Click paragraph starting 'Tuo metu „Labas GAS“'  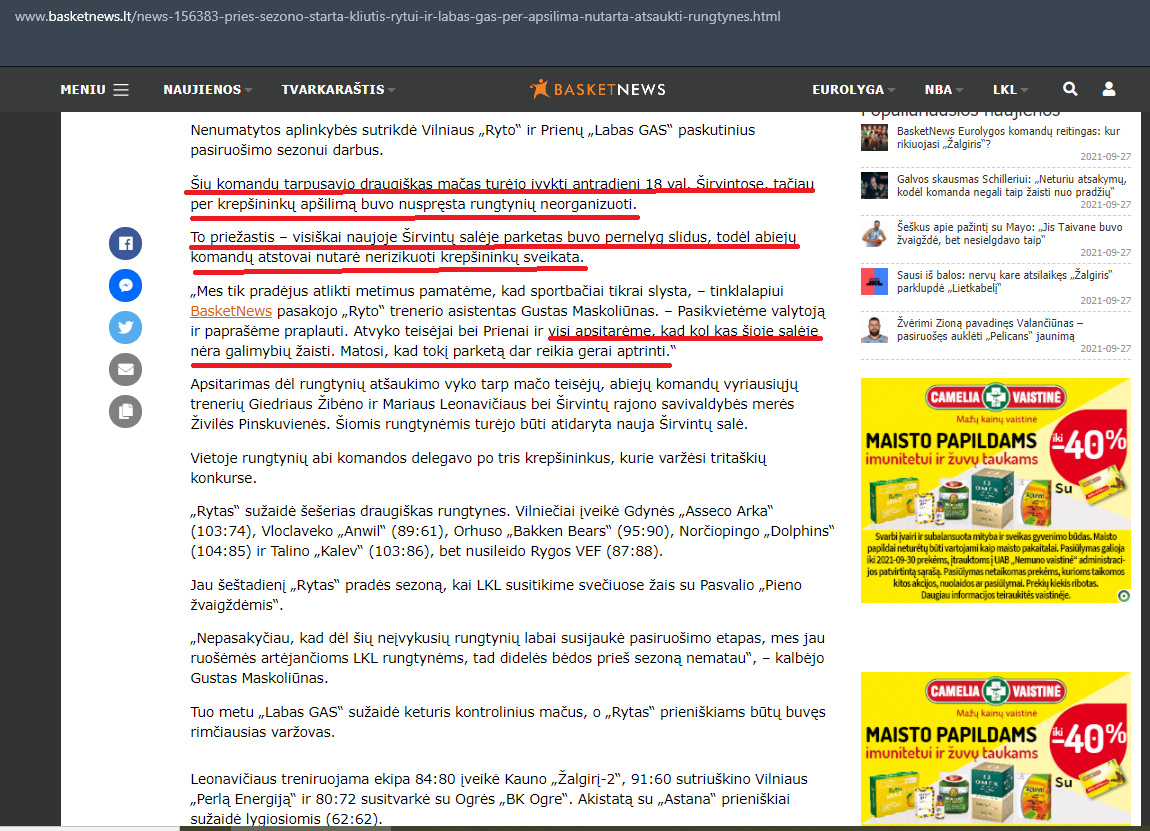(x=508, y=722)
